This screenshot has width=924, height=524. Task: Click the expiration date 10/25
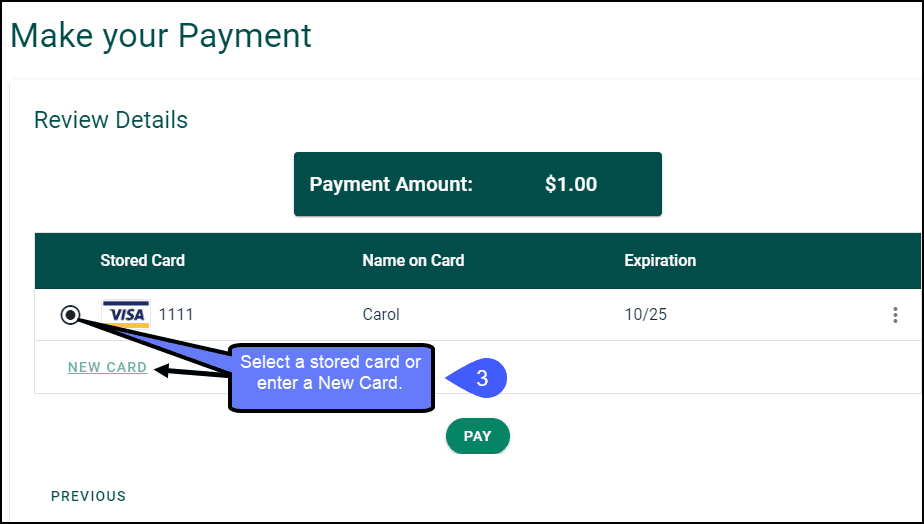(x=646, y=315)
